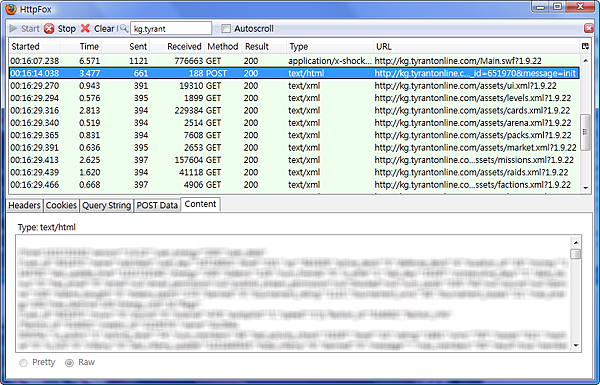Open the Query String tab
The height and width of the screenshot is (385, 600).
click(x=106, y=206)
